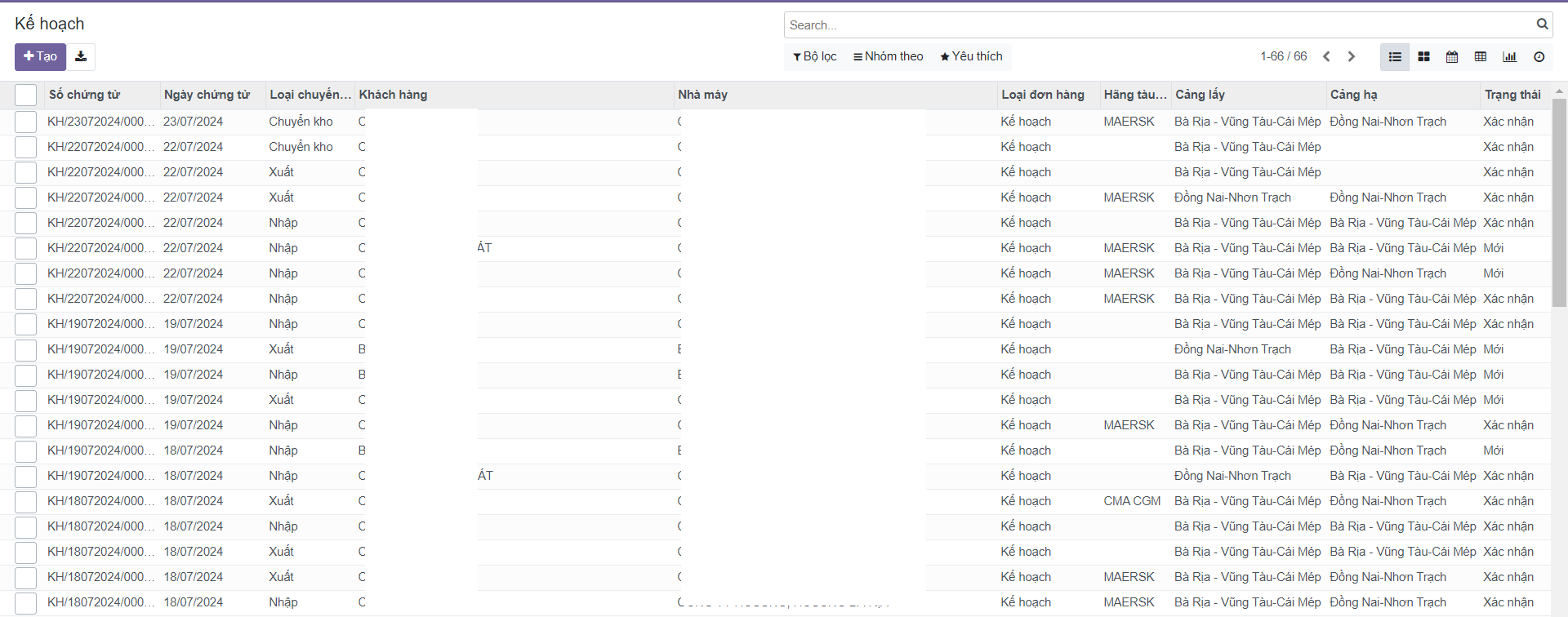Open the calendar view
1568x617 pixels.
[x=1452, y=56]
